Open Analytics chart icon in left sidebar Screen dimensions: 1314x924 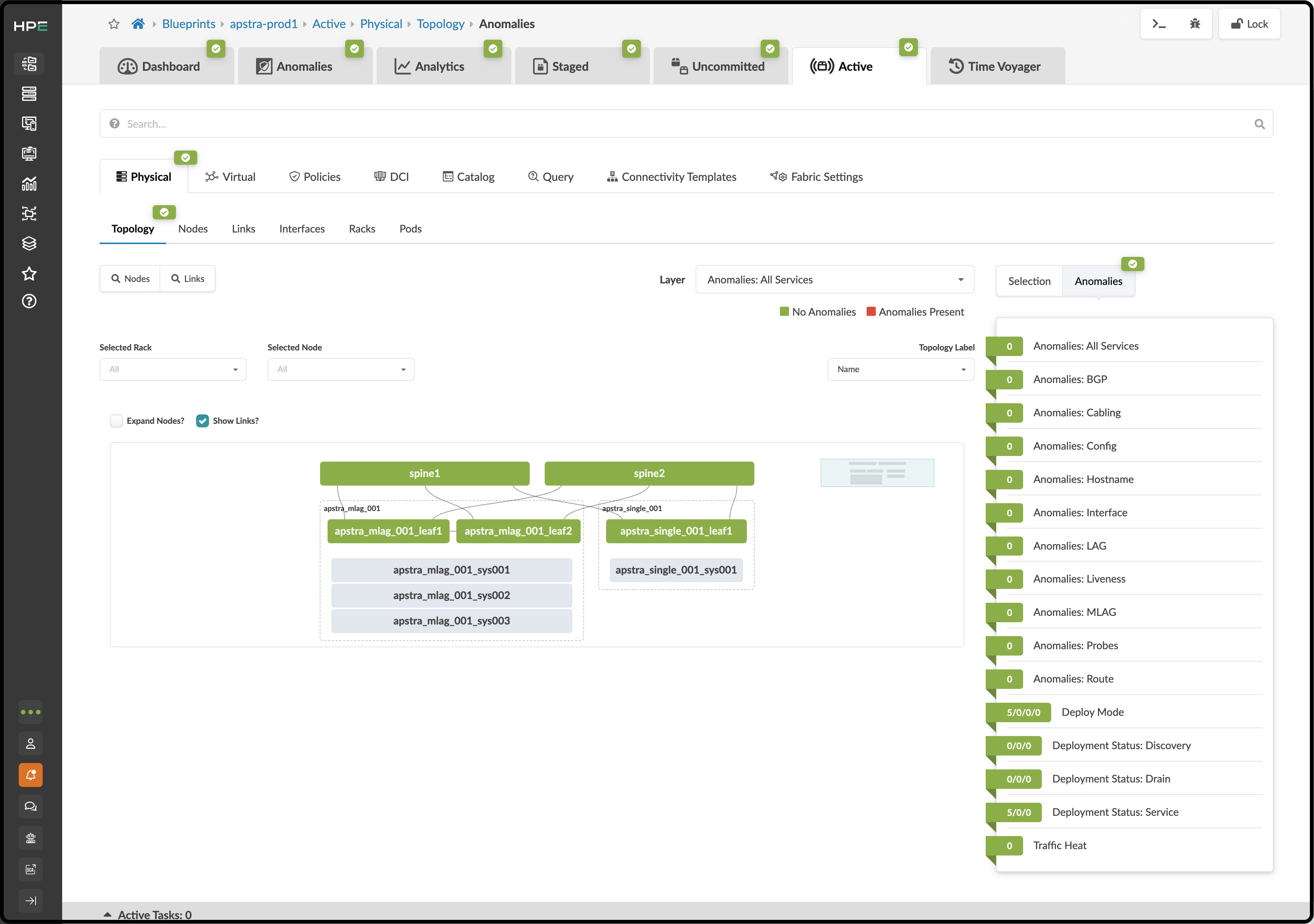(29, 184)
